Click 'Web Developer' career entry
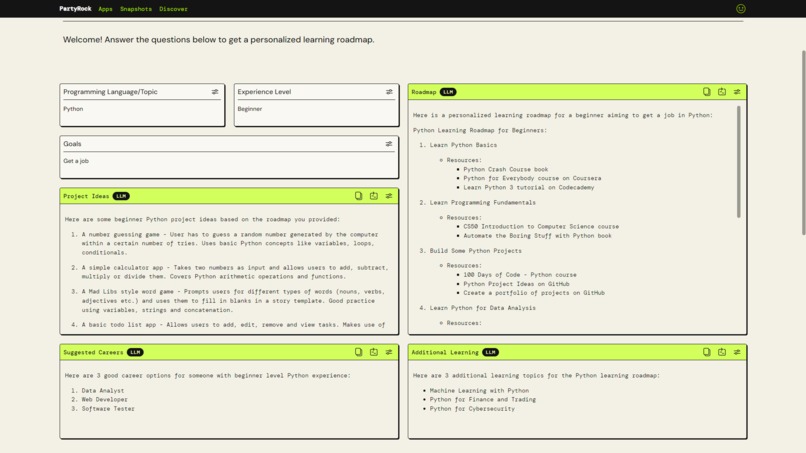The width and height of the screenshot is (806, 453). (x=104, y=400)
